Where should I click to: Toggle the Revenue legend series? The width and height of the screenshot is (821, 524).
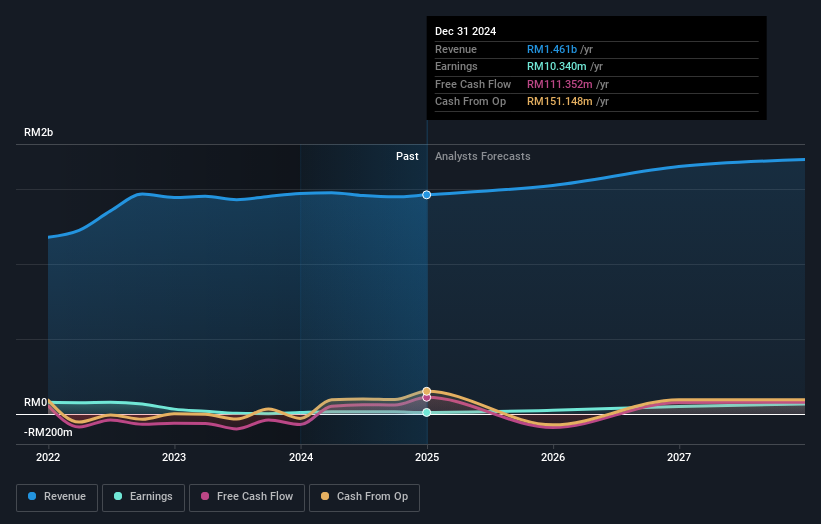pos(57,497)
